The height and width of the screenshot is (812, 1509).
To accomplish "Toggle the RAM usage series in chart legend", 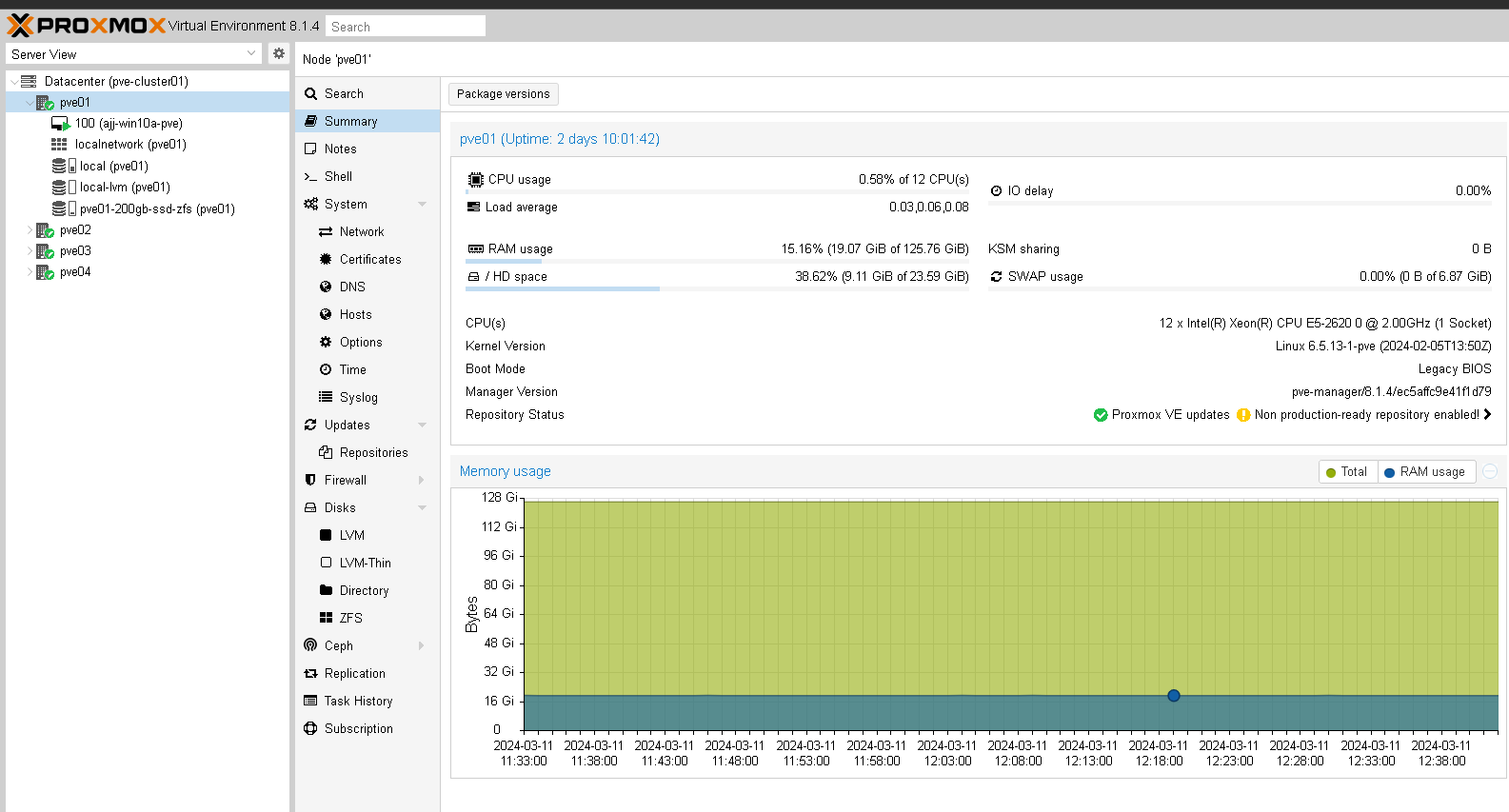I will pos(1425,472).
